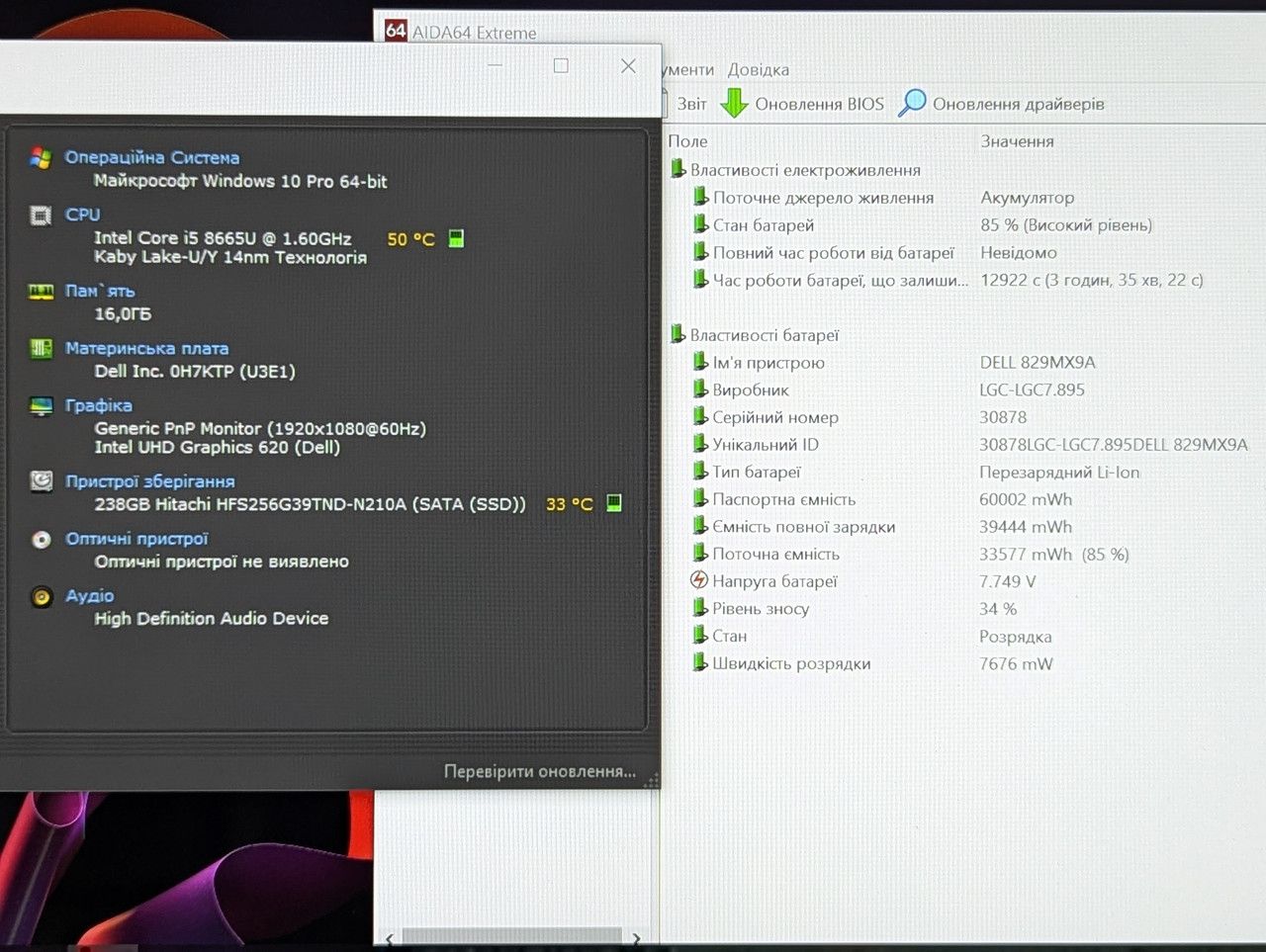
Task: Click the value 34 % for wear level
Action: coord(998,609)
